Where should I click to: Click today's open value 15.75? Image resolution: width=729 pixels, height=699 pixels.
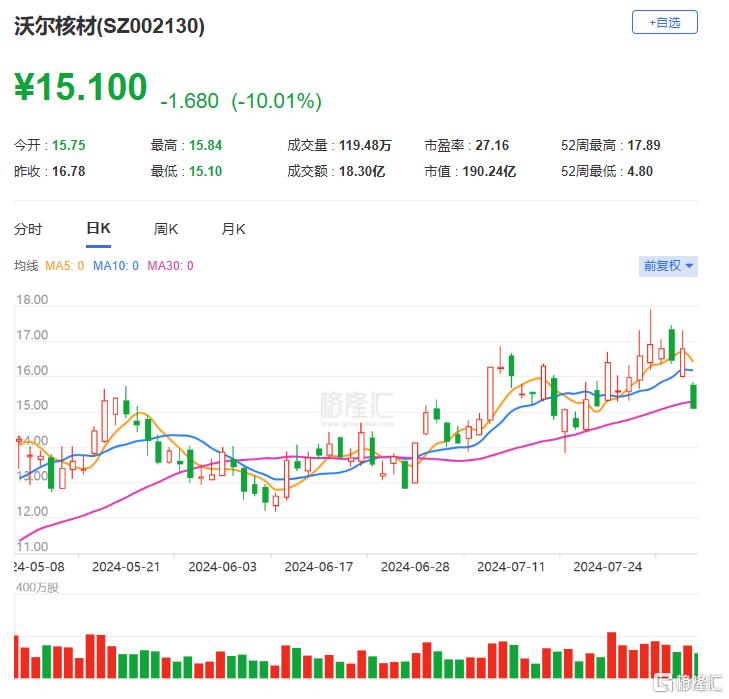[69, 145]
